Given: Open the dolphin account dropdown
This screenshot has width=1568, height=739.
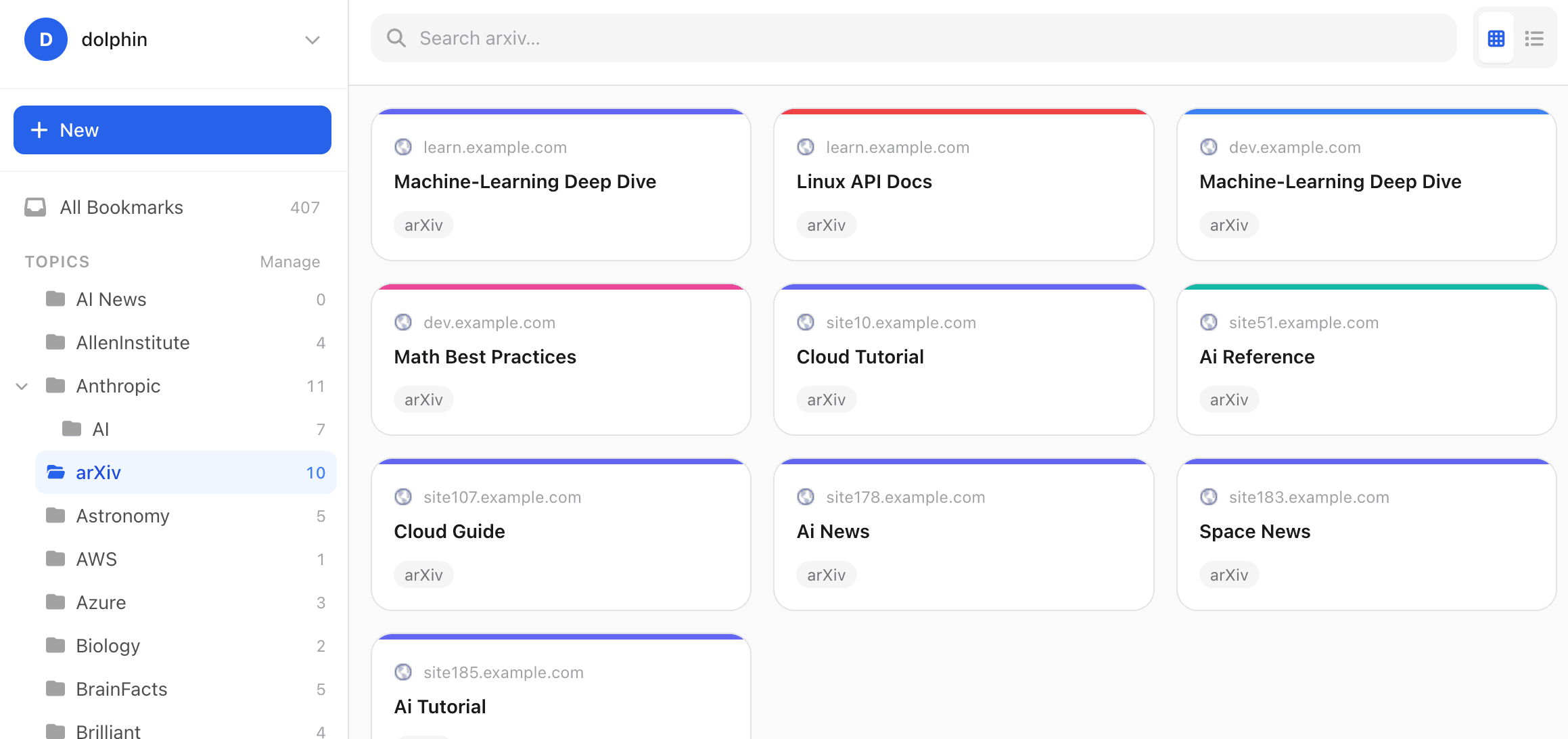Looking at the screenshot, I should click(312, 39).
